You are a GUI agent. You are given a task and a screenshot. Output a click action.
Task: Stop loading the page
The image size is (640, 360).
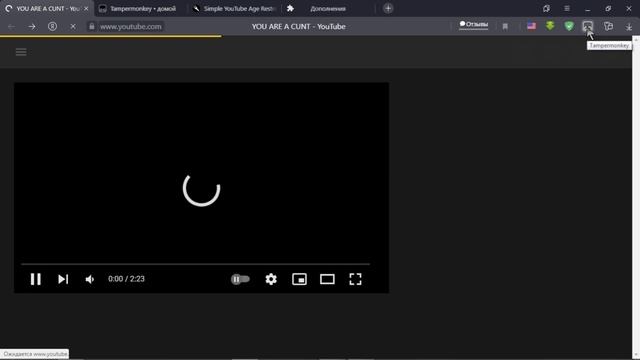point(73,27)
